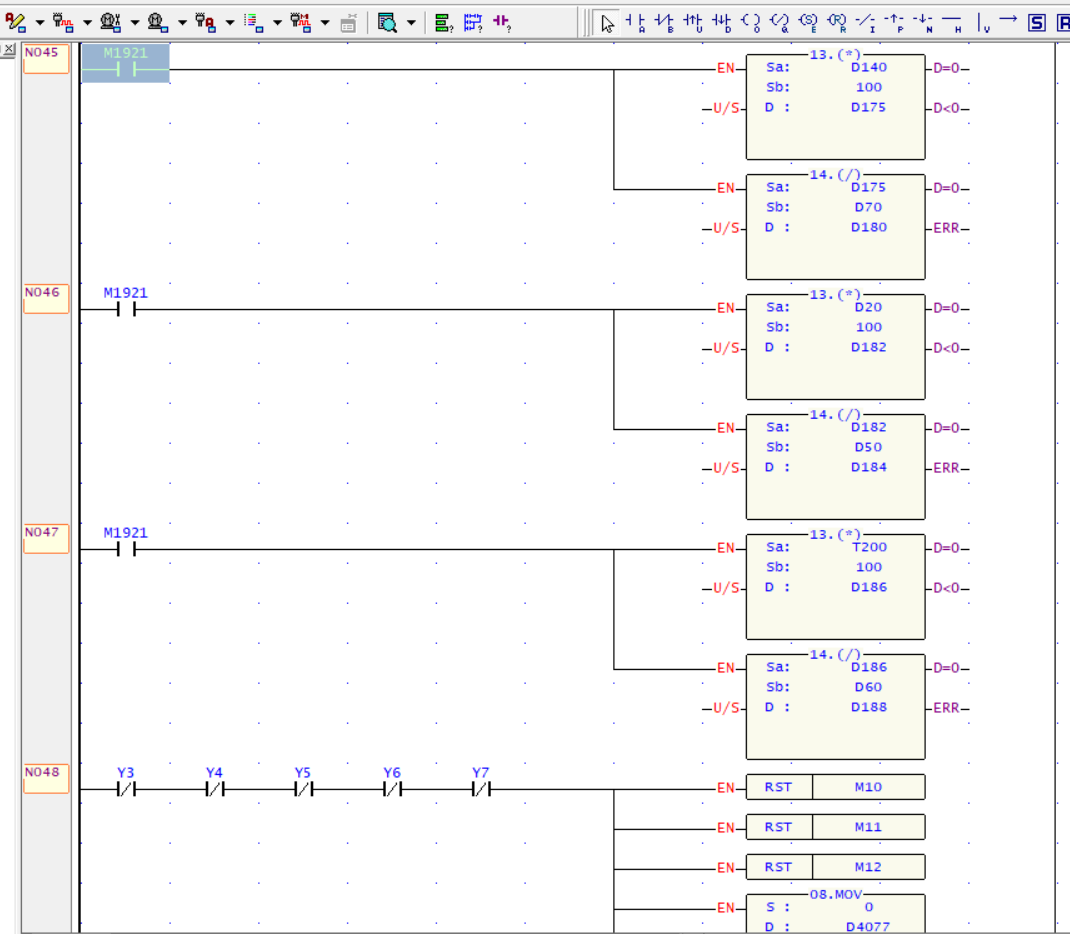Select the RST M10 instruction box
The width and height of the screenshot is (1070, 934).
pos(836,787)
